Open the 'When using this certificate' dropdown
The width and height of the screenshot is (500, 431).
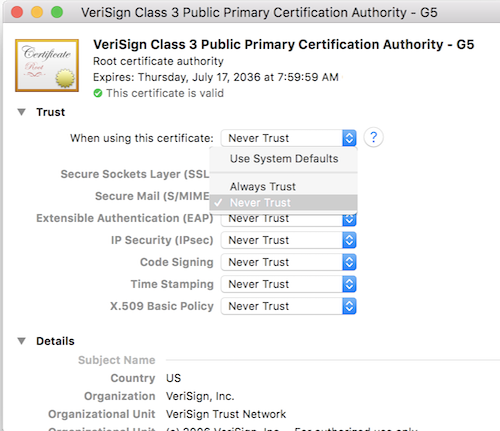pos(289,138)
